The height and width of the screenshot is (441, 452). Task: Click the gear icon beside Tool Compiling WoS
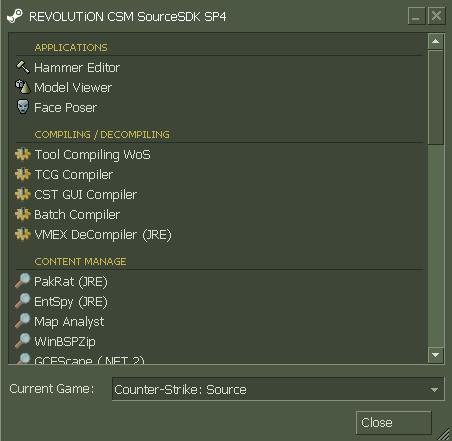[23, 154]
